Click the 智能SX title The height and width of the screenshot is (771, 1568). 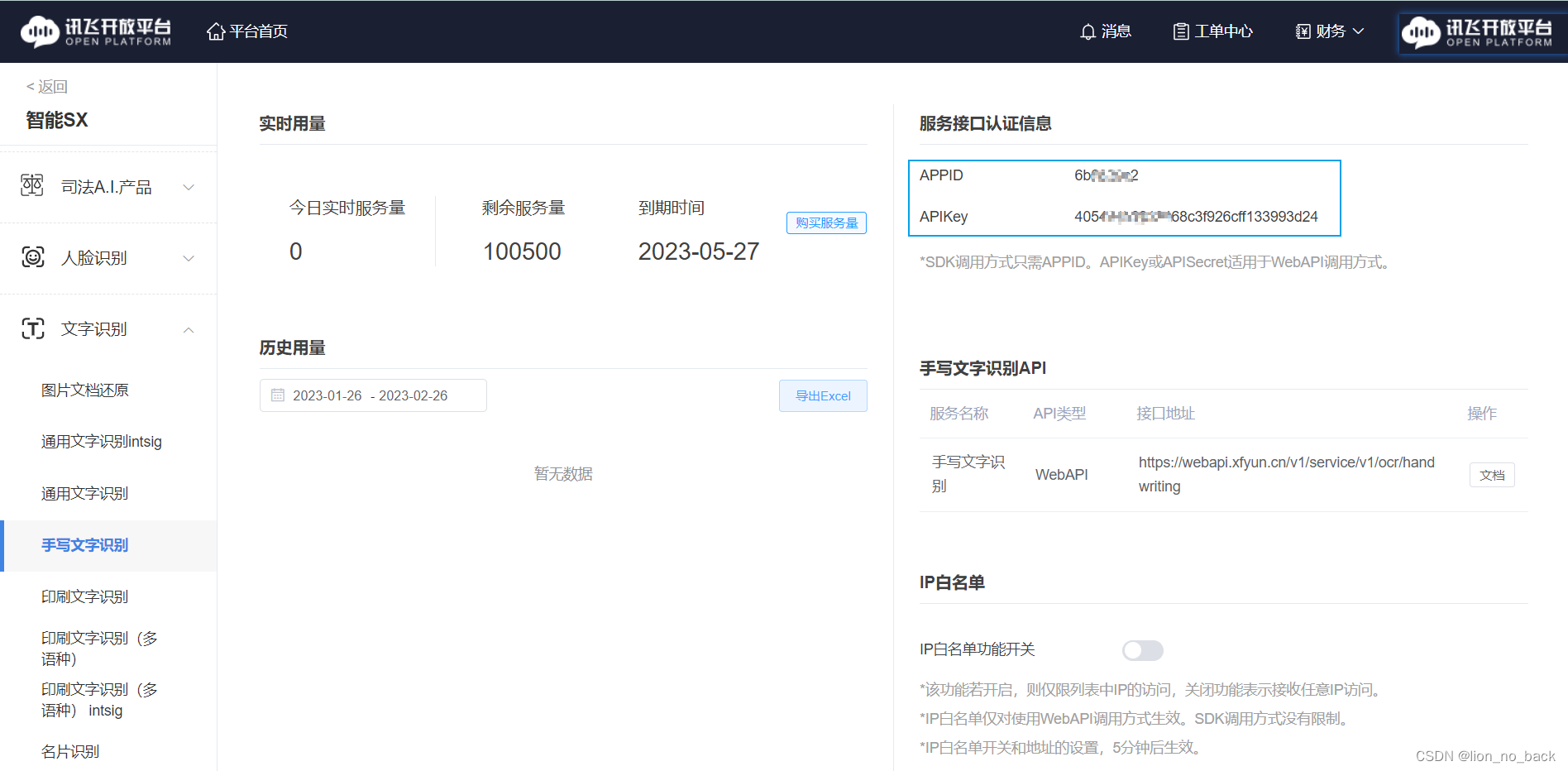tap(57, 120)
